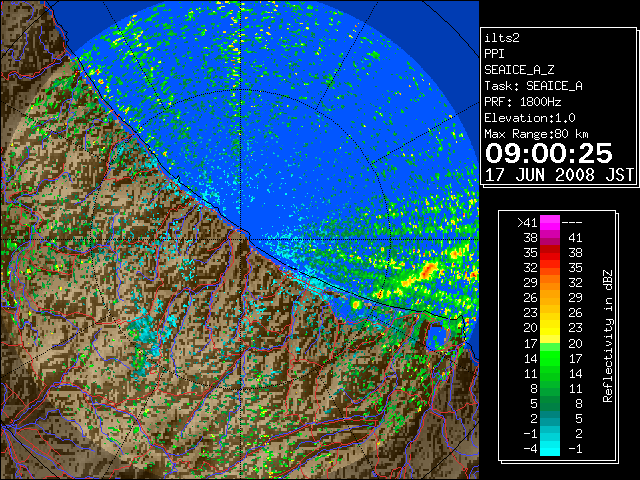The height and width of the screenshot is (480, 640).
Task: Pick the magenta swatch atop the reflectivity scale
Action: tap(550, 222)
